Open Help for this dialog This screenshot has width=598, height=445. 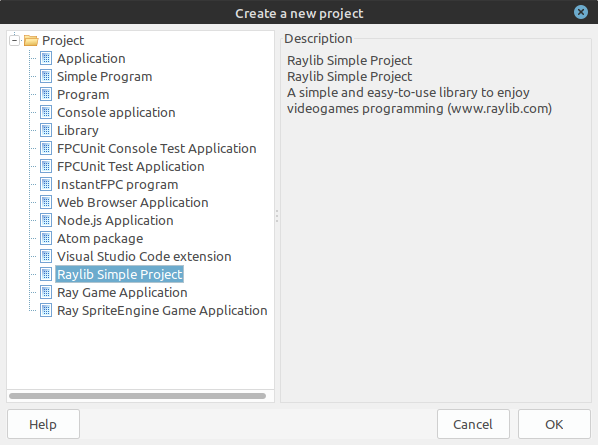pos(43,424)
